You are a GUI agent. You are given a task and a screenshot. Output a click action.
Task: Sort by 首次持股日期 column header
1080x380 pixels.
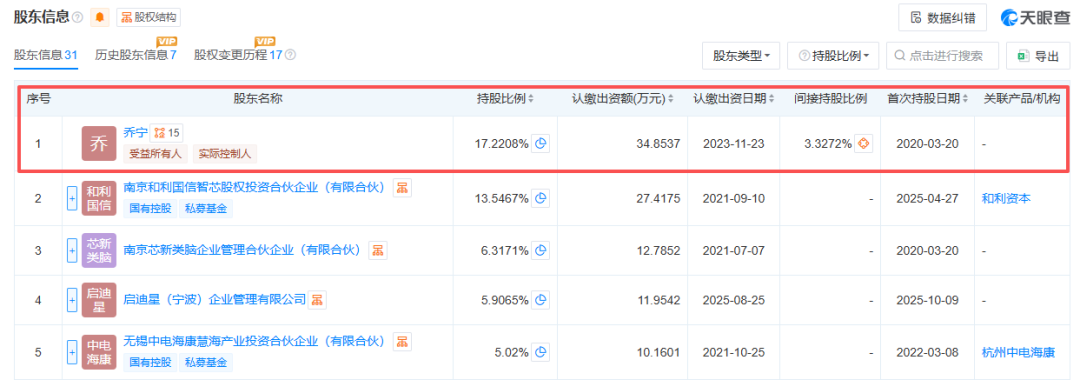[x=927, y=99]
